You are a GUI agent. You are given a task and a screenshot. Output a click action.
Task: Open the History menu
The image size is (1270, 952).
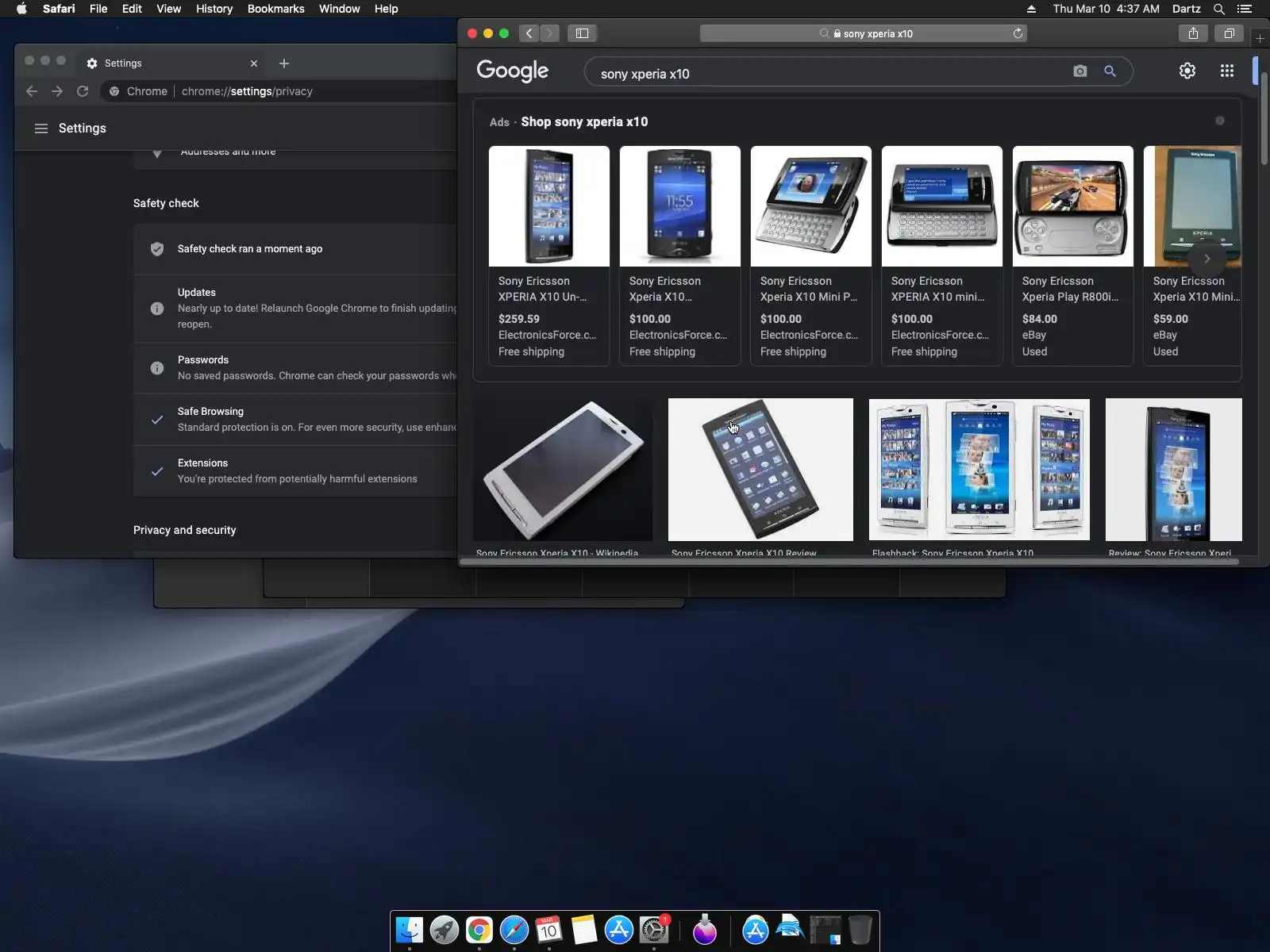pyautogui.click(x=214, y=9)
